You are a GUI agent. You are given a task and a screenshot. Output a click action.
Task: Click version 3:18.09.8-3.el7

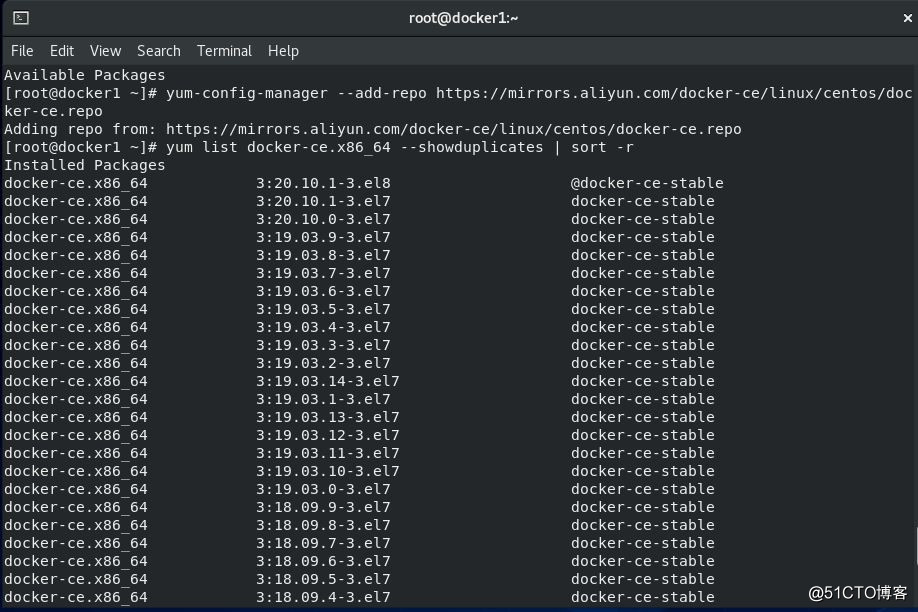323,525
